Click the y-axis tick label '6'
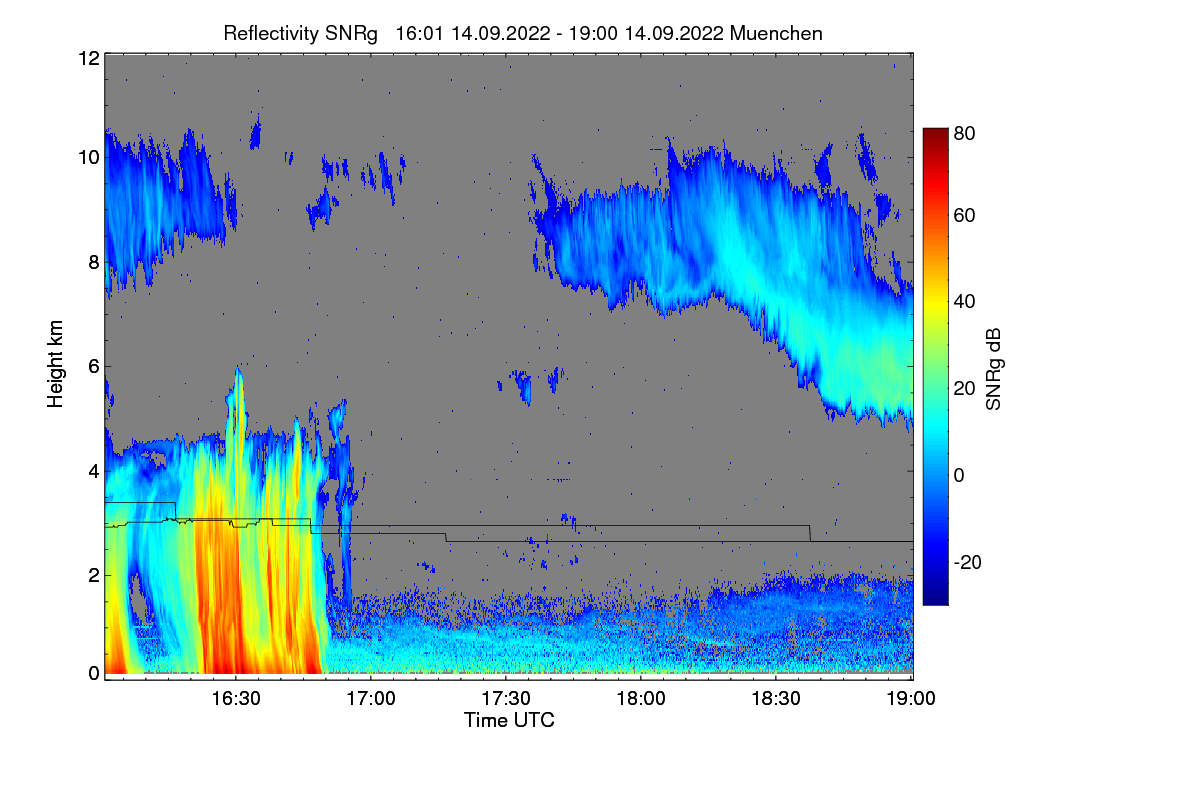This screenshot has height=800, width=1200. click(x=92, y=366)
